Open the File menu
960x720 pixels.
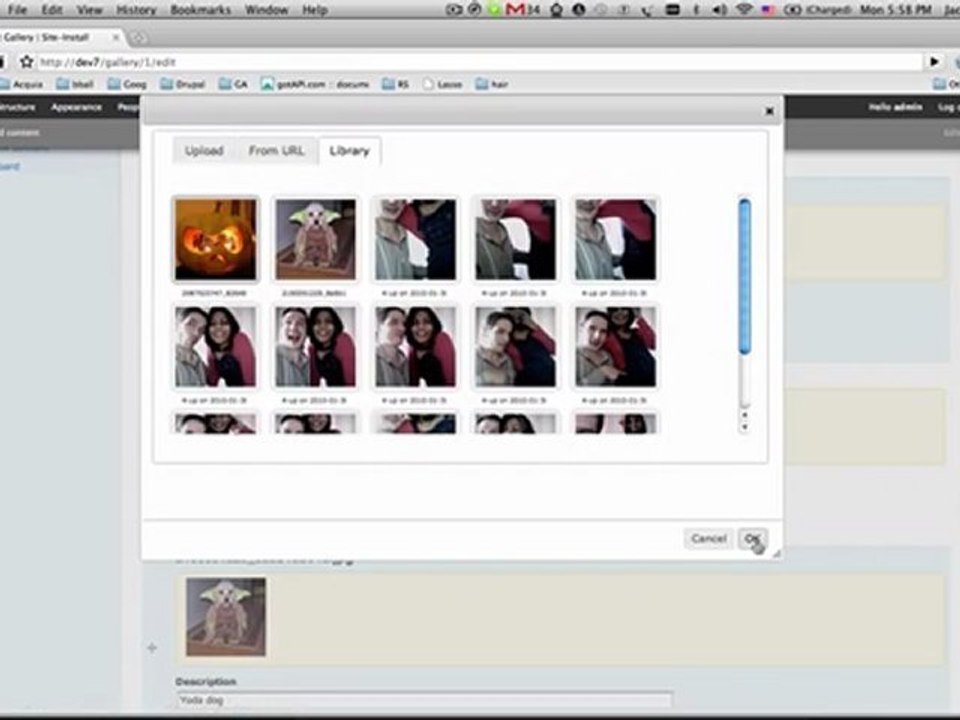tap(17, 10)
